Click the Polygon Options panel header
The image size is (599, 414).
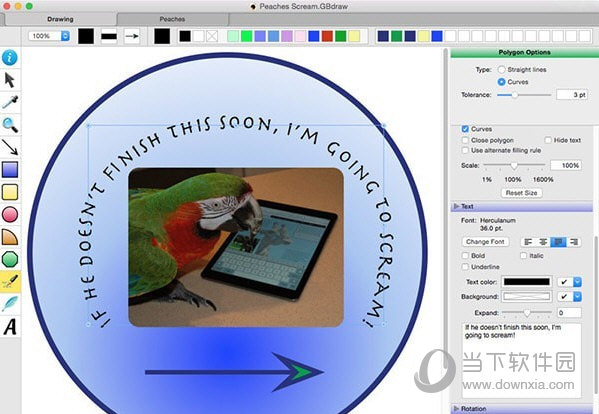tap(525, 52)
